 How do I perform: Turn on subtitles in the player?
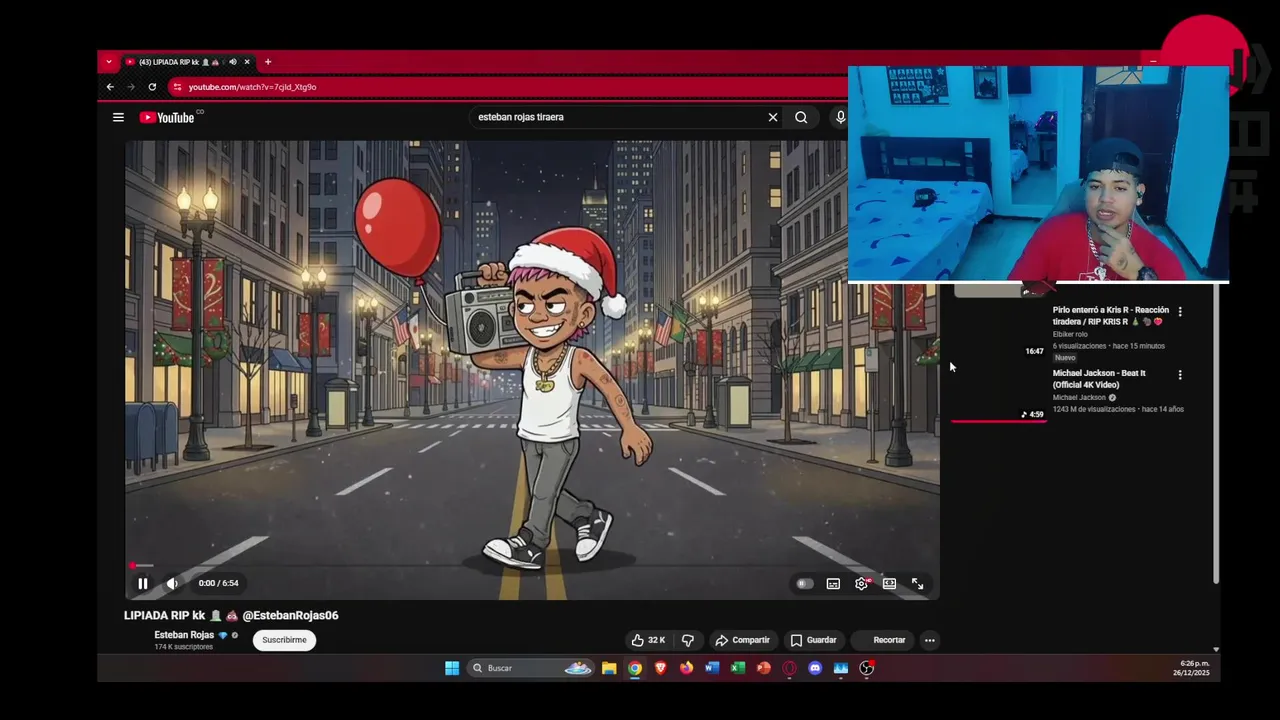833,584
